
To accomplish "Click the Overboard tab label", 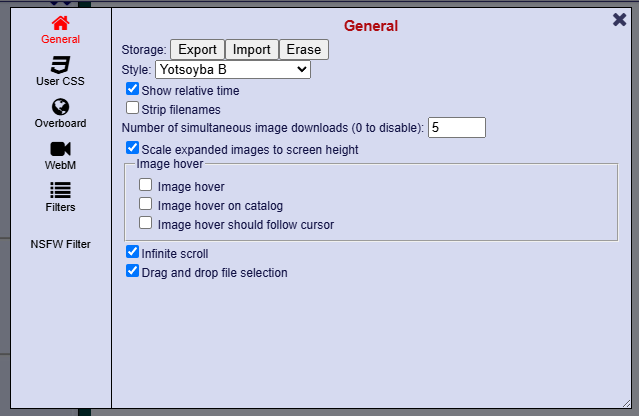I will tap(60, 123).
